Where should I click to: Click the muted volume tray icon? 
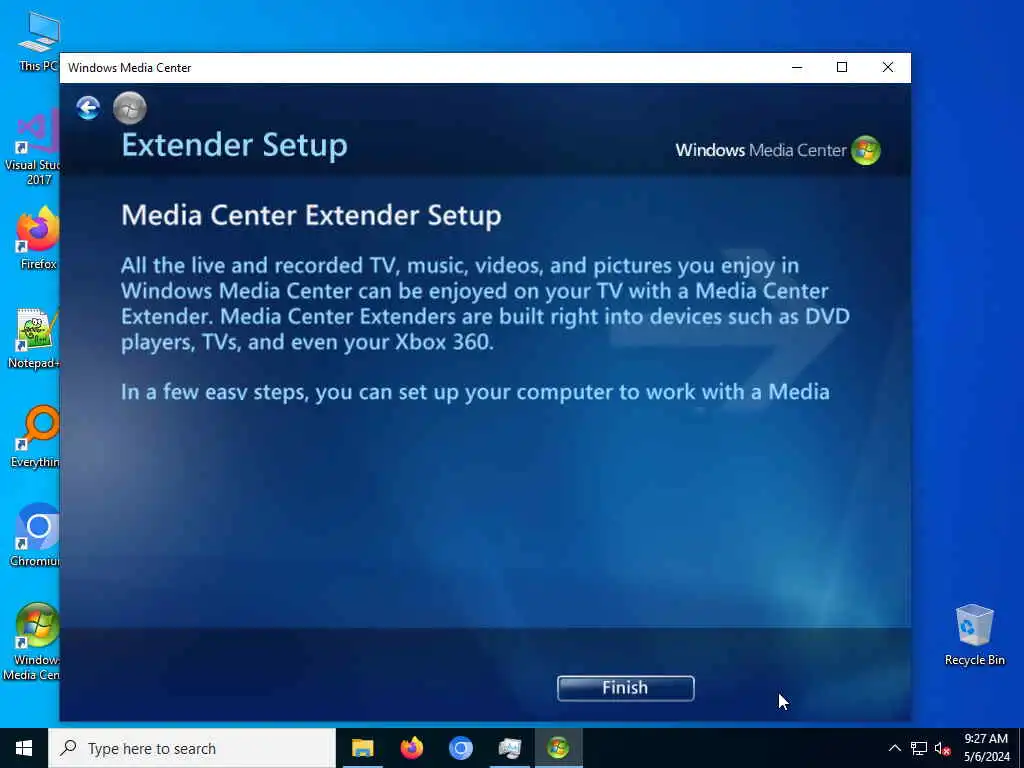click(x=942, y=748)
